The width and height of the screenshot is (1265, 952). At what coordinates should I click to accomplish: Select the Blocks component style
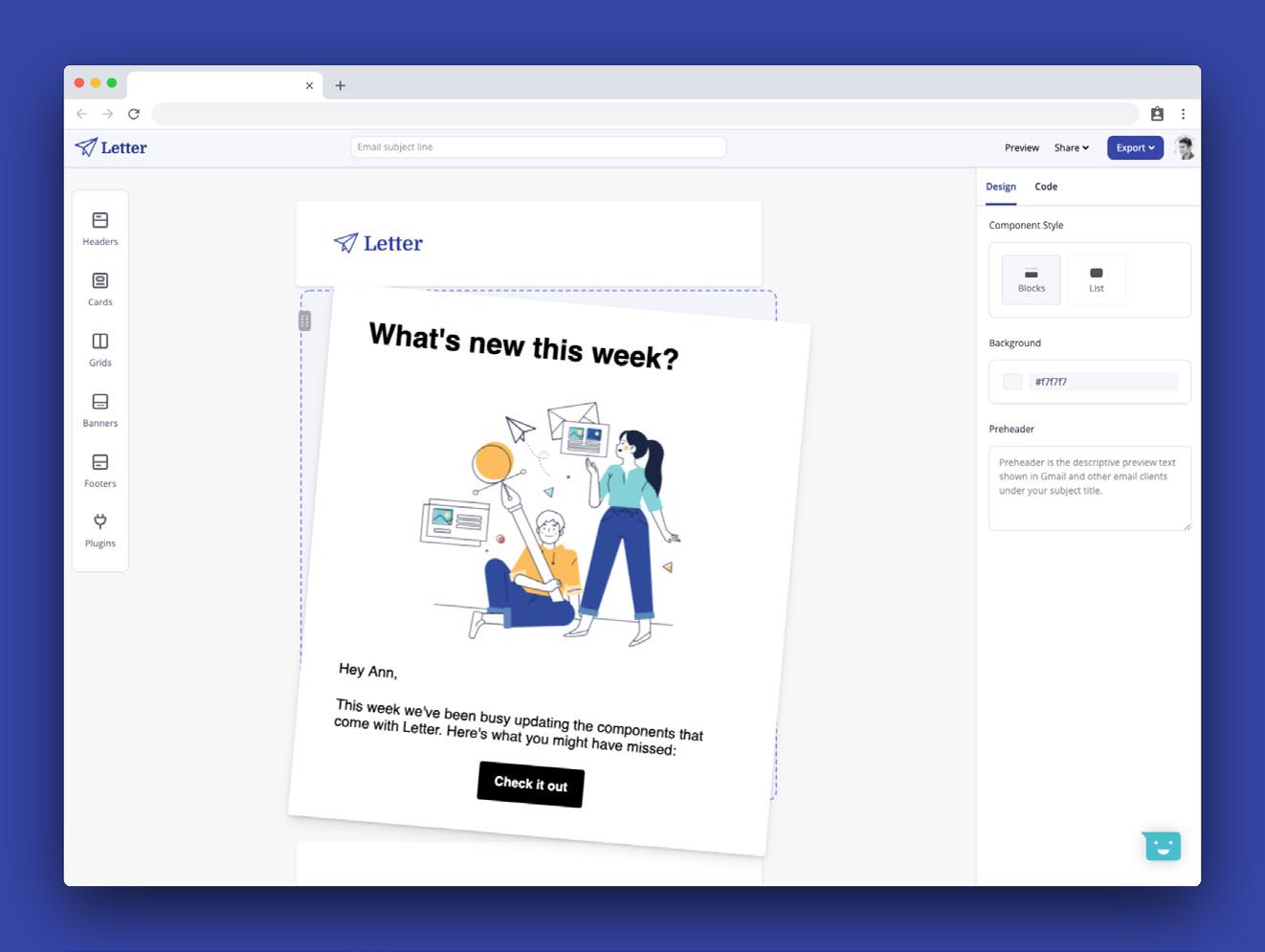[x=1032, y=279]
